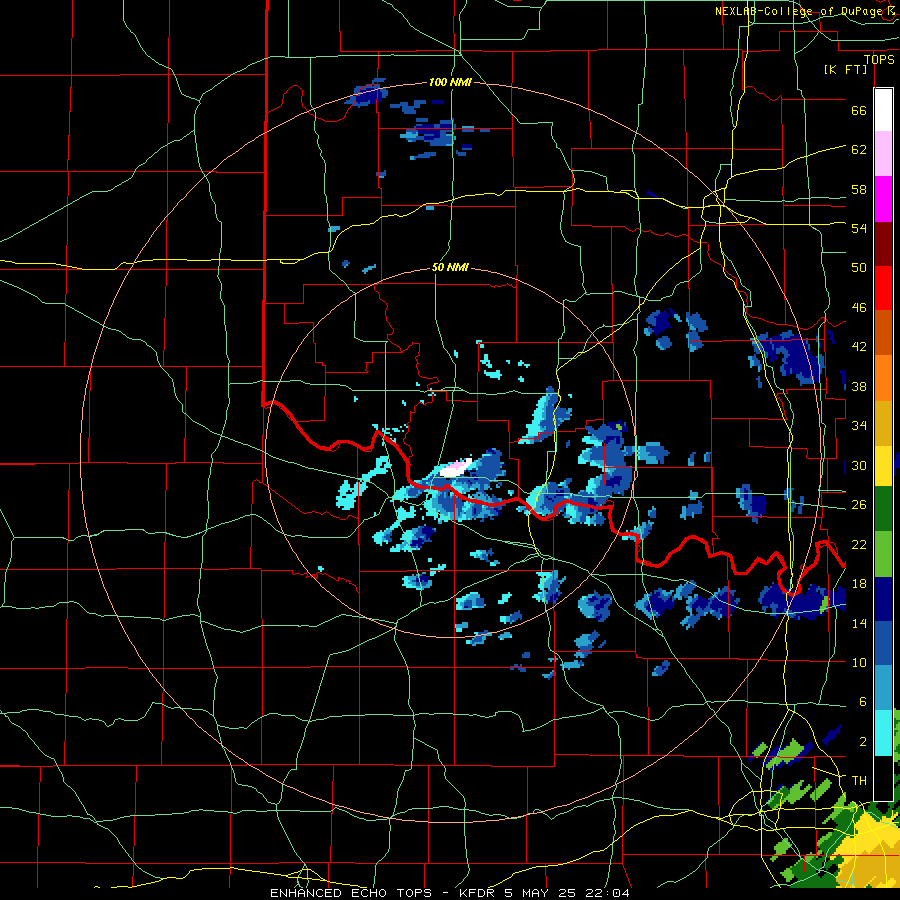Click the light green legend swatch near 22
Viewport: 900px width, 900px height.
coord(883,554)
